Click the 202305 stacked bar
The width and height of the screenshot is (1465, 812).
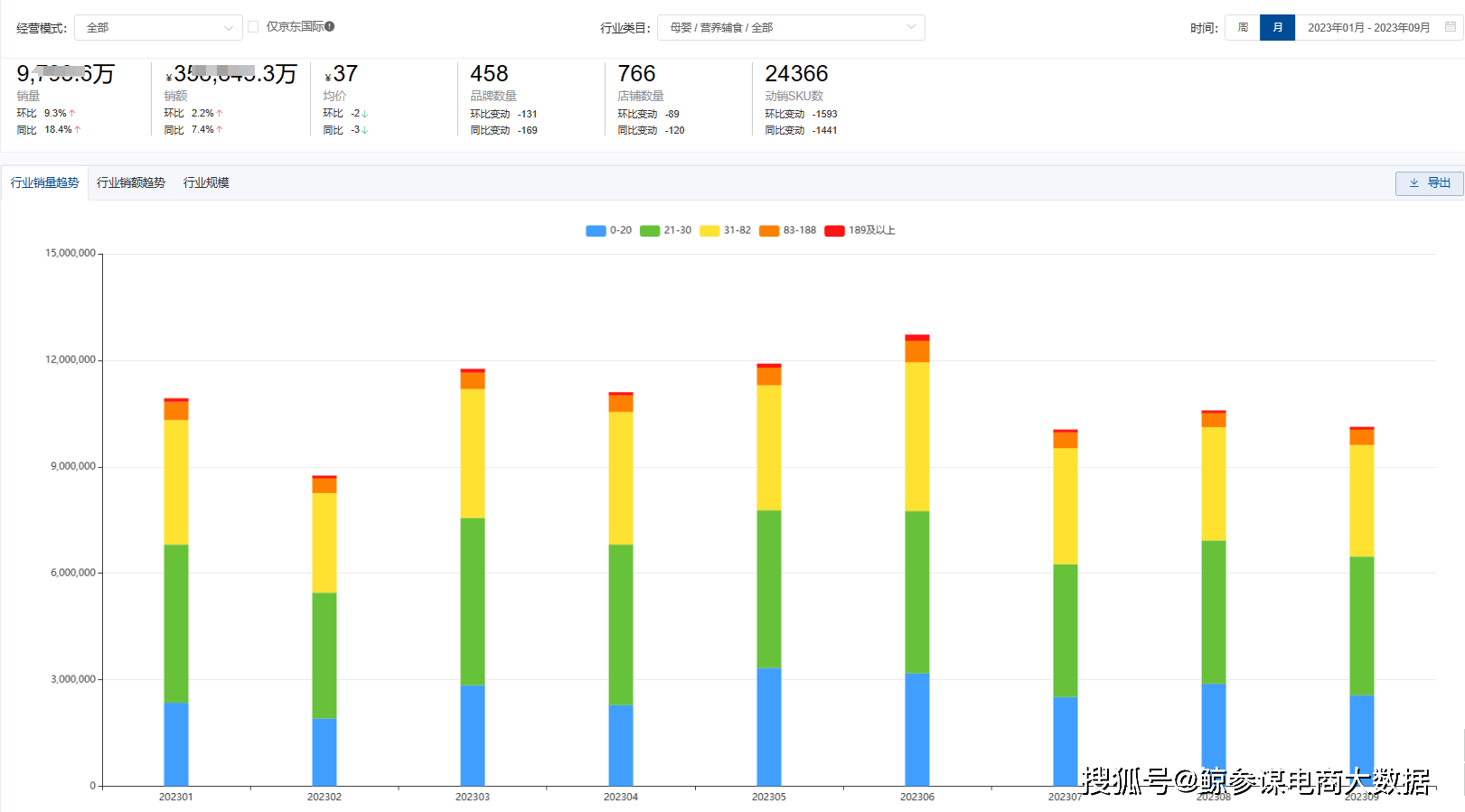click(x=769, y=574)
